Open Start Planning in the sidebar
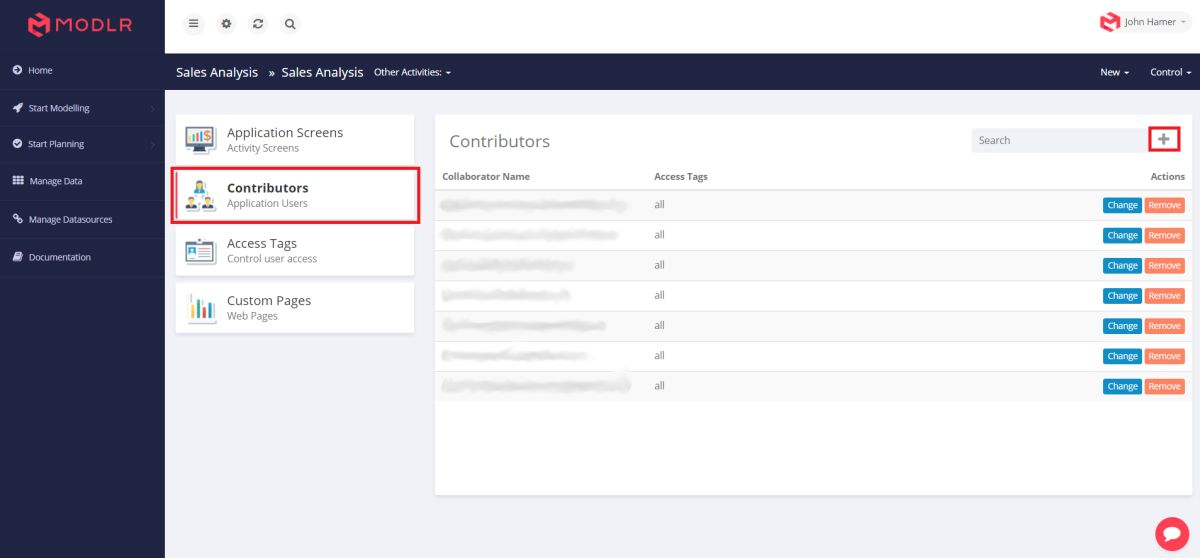Viewport: 1200px width, 558px height. (x=82, y=144)
